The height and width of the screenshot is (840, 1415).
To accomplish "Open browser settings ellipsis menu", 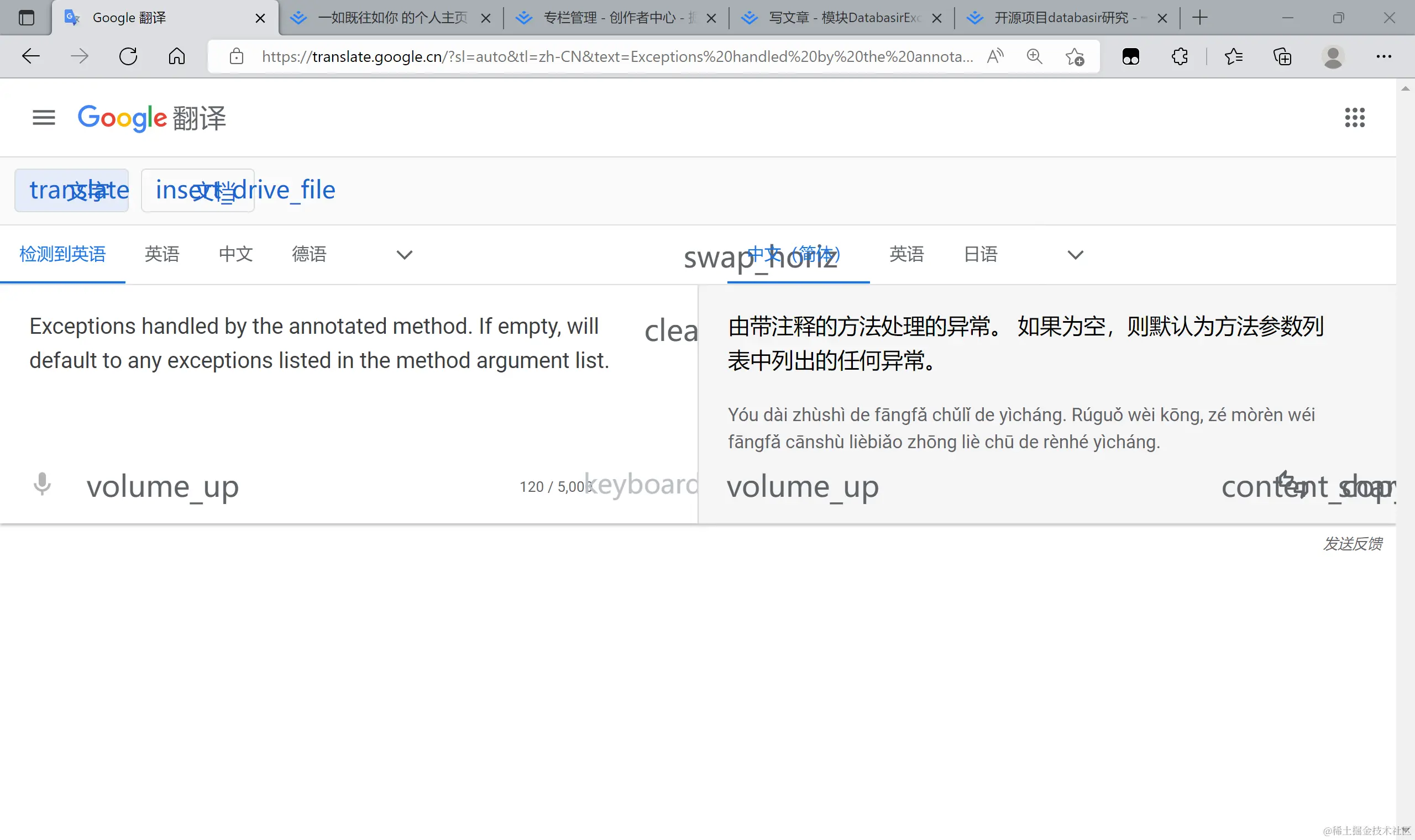I will 1383,56.
